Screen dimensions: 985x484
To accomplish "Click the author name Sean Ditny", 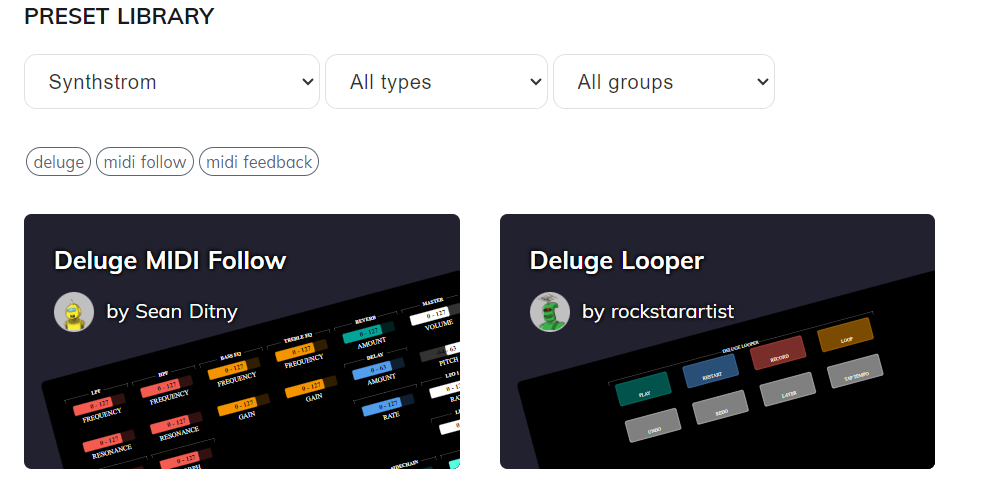I will (186, 311).
